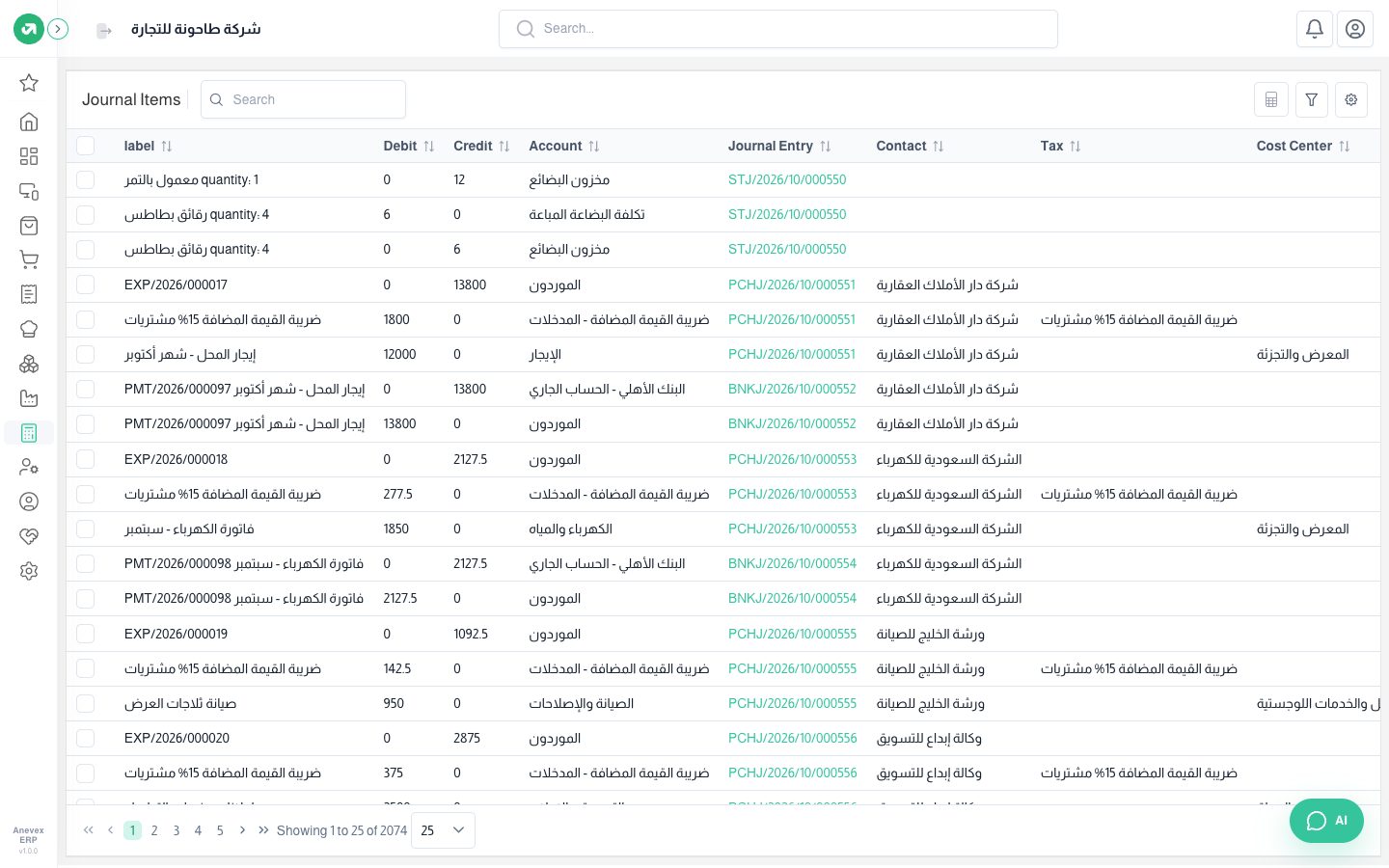Viewport: 1389px width, 868px height.
Task: Open table settings gear icon in toolbar
Action: pyautogui.click(x=1351, y=99)
